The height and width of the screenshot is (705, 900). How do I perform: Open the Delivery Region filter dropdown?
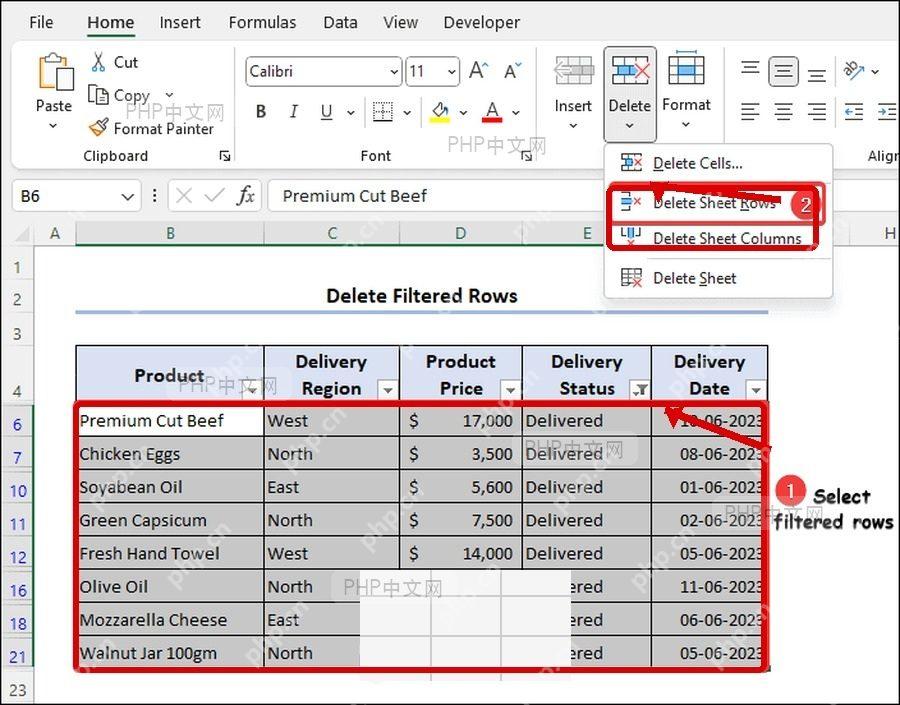(388, 390)
